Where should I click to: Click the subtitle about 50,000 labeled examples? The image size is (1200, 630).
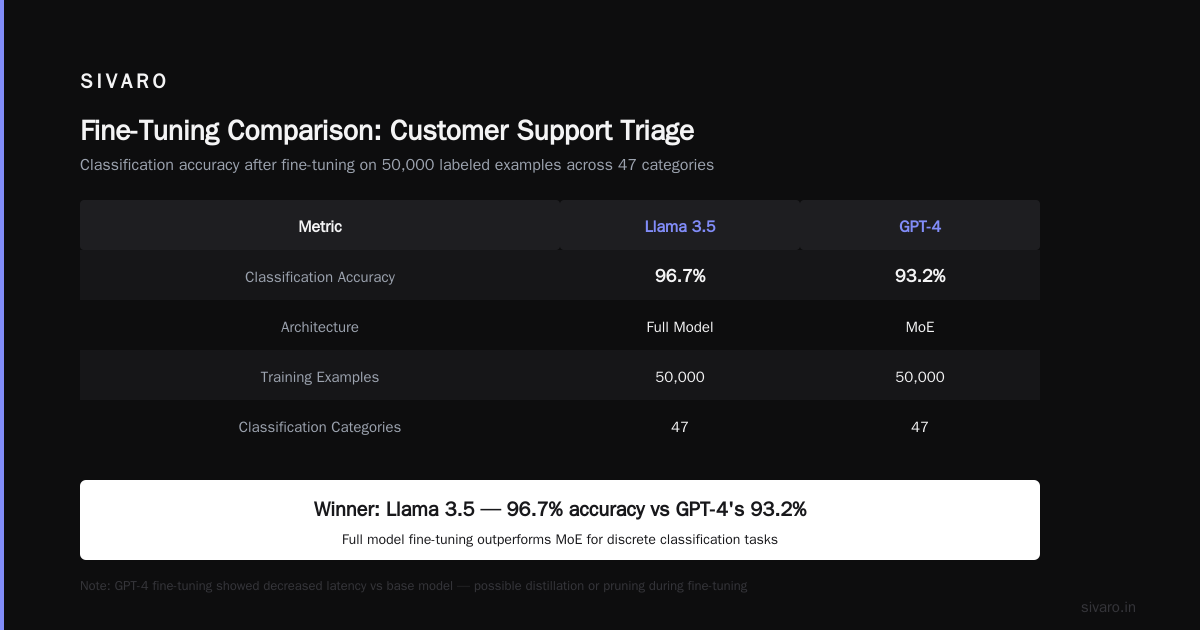coord(397,165)
